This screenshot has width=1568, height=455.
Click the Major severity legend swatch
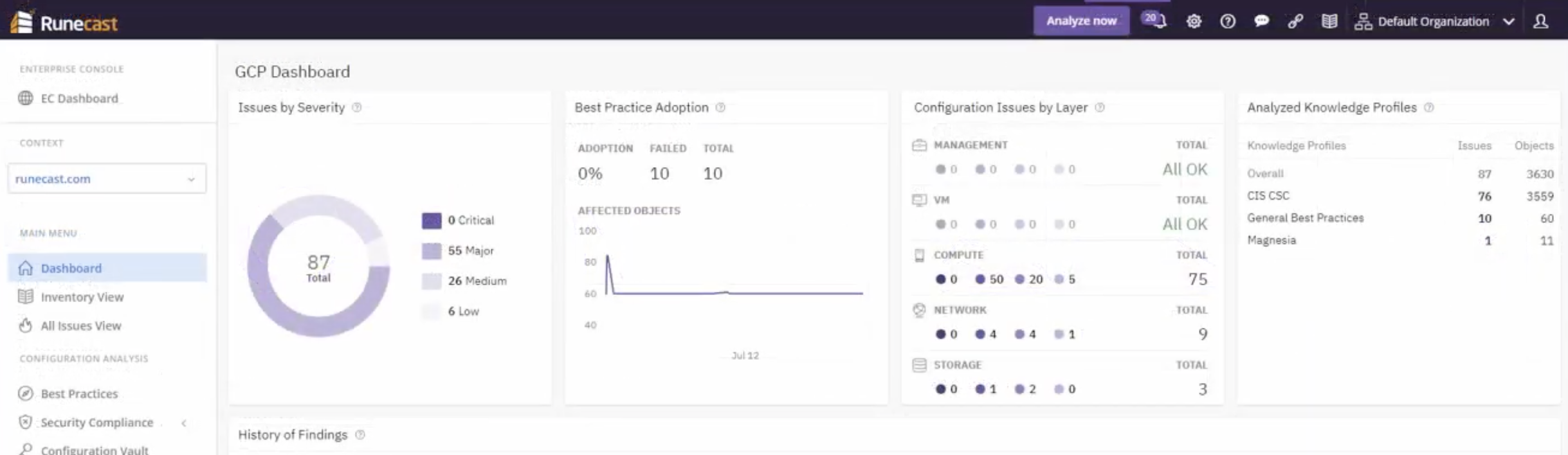tap(432, 251)
